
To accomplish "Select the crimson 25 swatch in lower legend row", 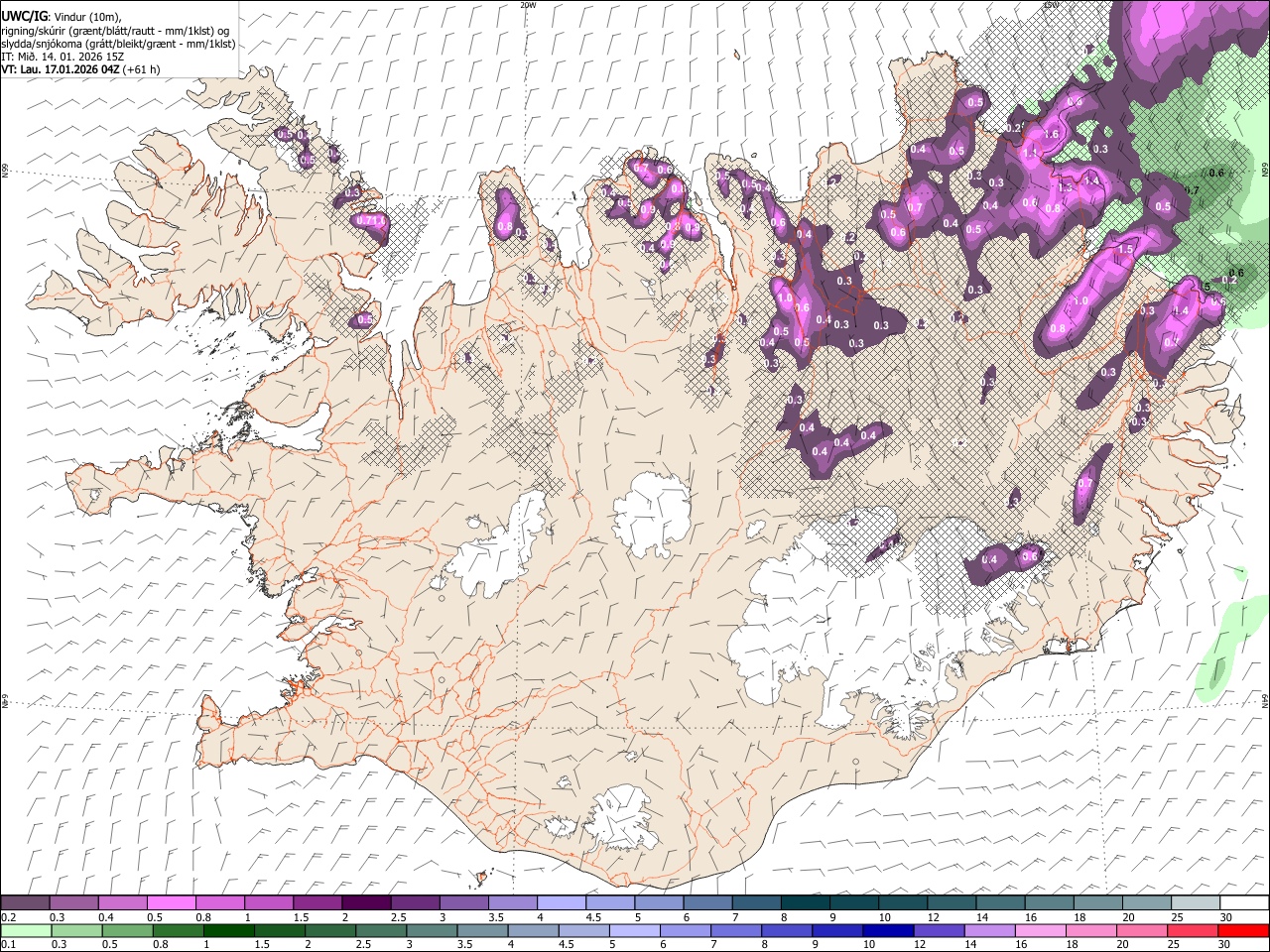I will pos(1193,931).
